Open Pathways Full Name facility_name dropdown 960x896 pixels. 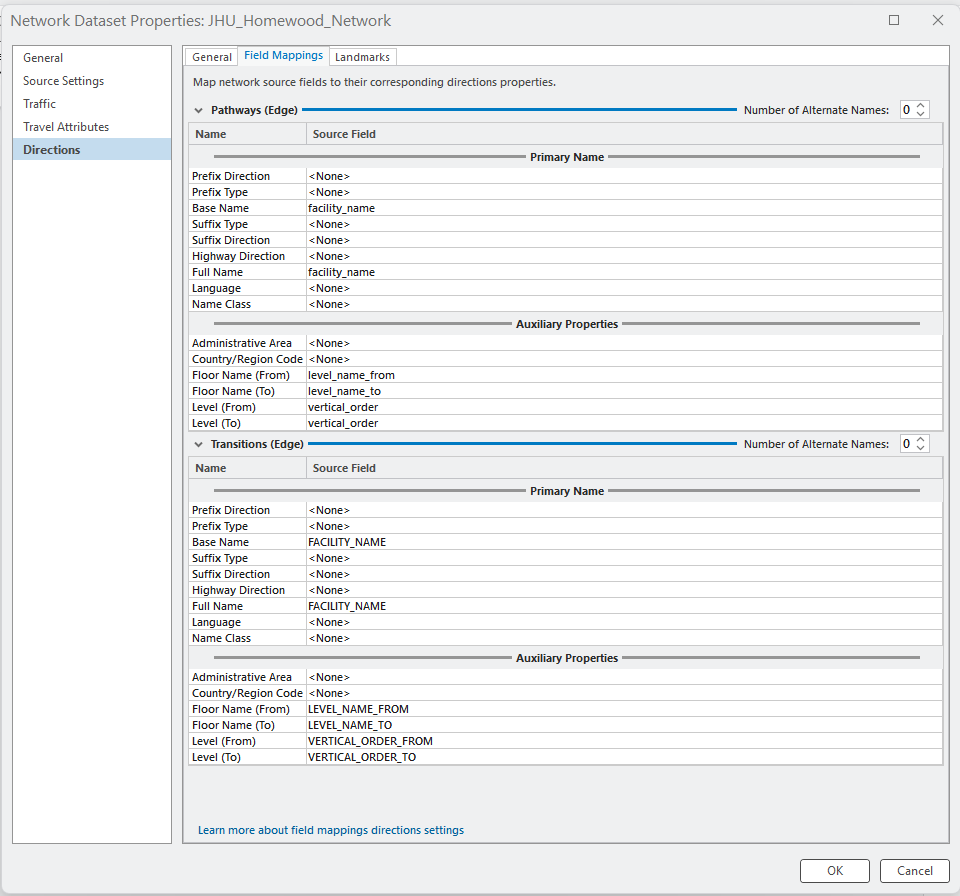coord(624,272)
